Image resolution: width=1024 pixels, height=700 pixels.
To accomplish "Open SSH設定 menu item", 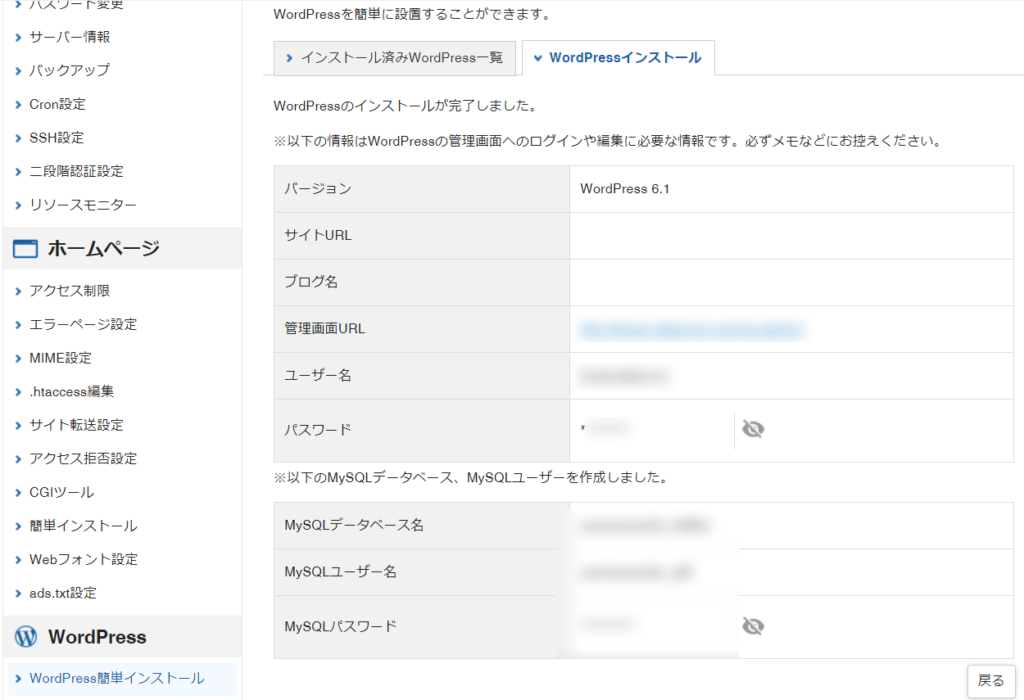I will pos(57,138).
